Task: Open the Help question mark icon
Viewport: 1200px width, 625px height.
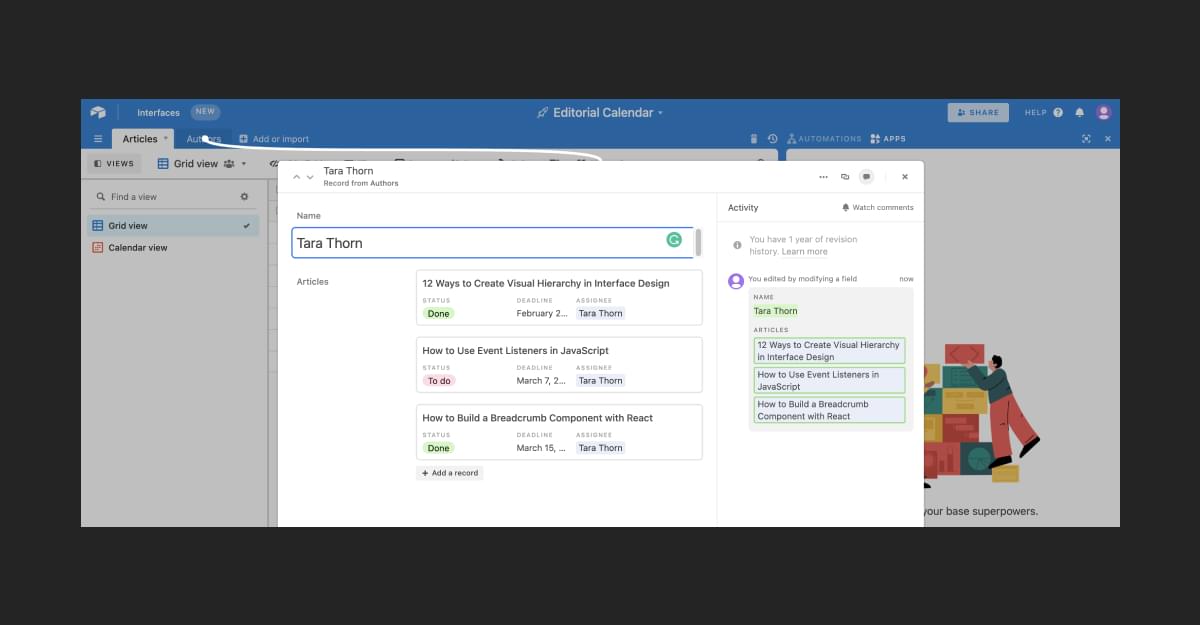Action: tap(1058, 113)
